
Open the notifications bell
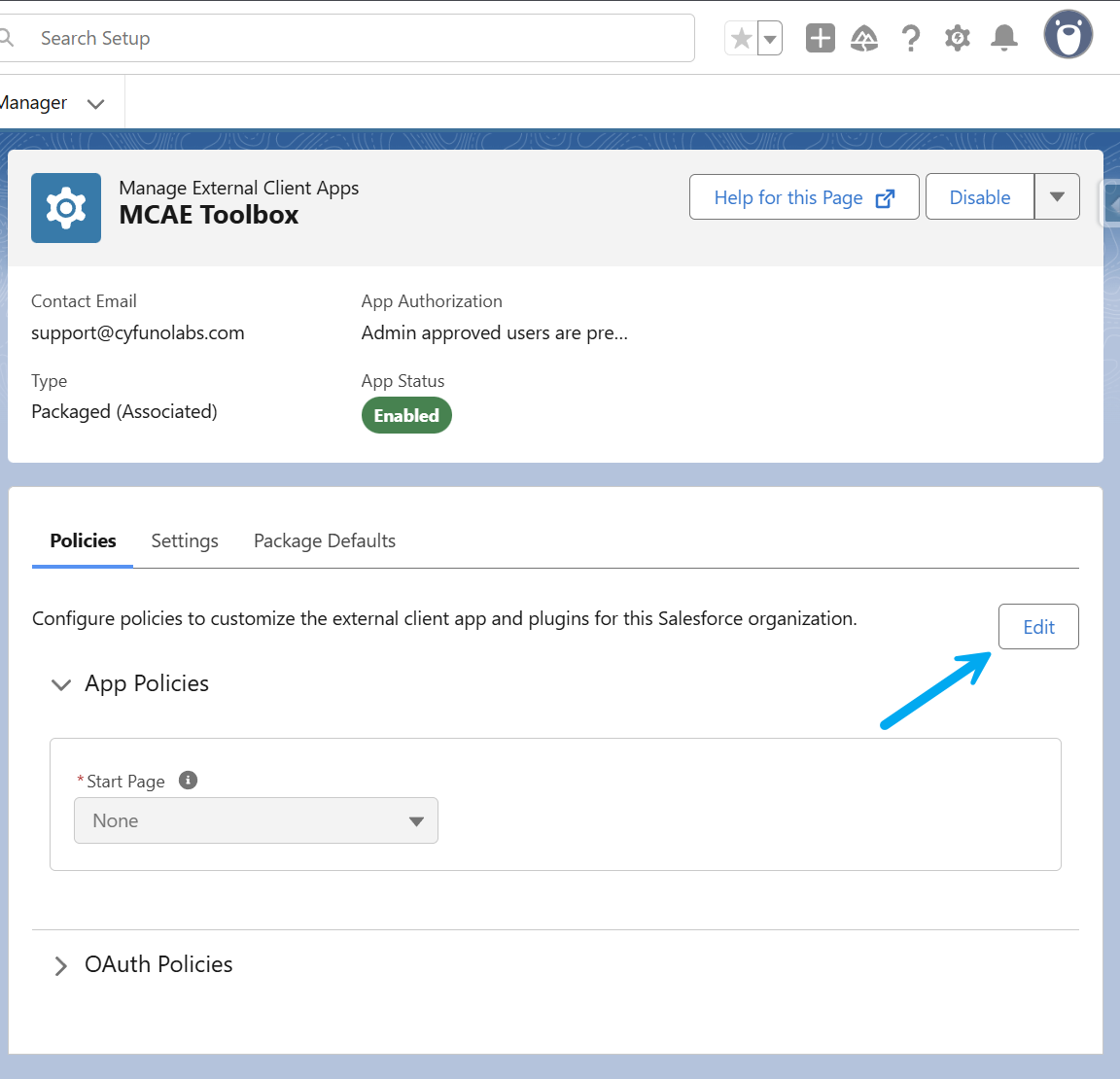1003,38
